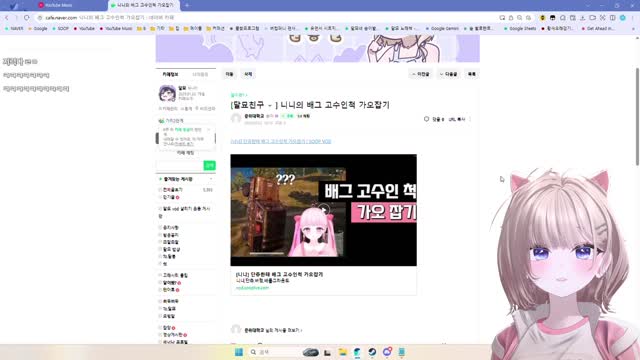Collapse the 즐겨찾는 게시판 section
The height and width of the screenshot is (360, 640).
pos(211,179)
